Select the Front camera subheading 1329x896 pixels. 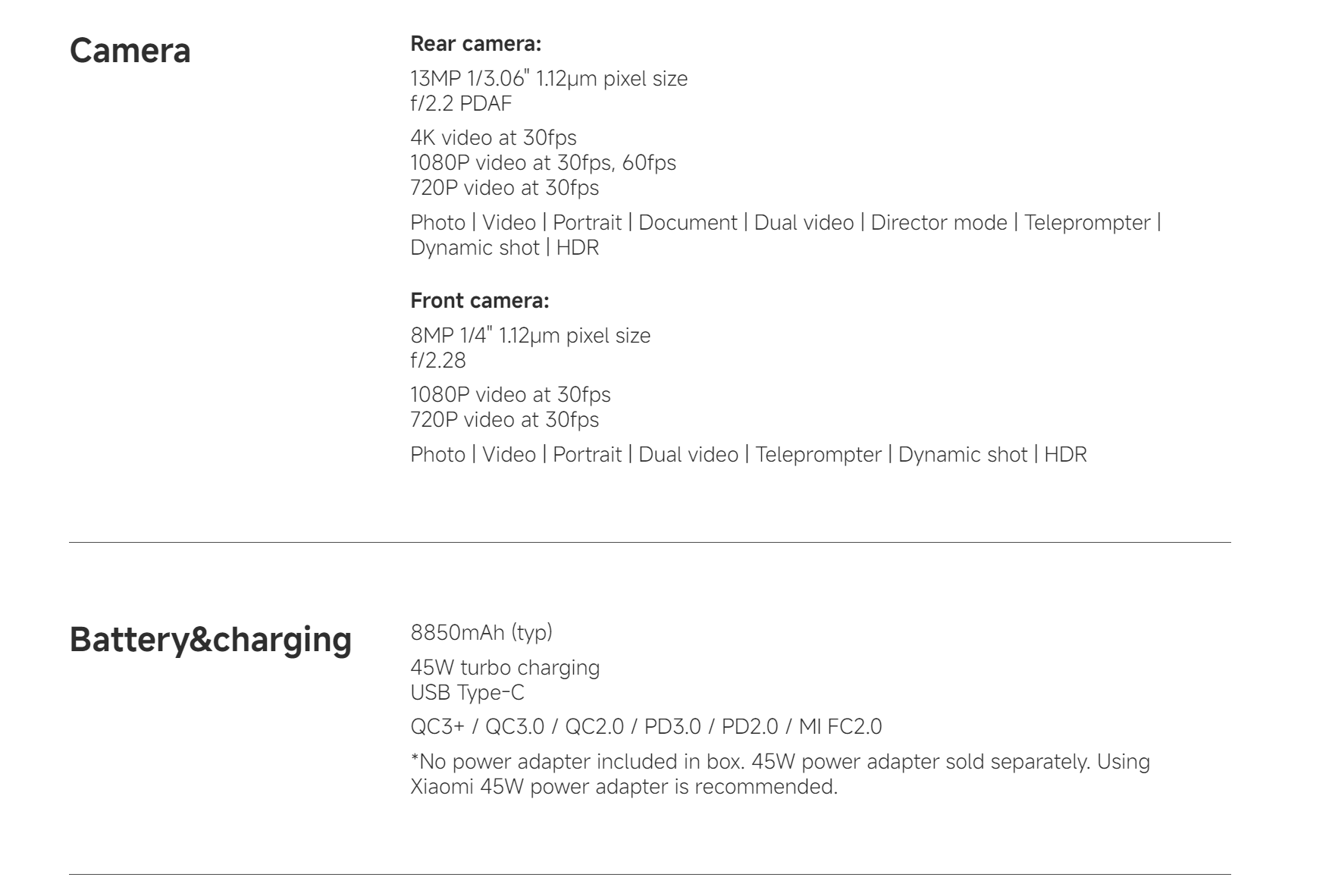click(480, 301)
